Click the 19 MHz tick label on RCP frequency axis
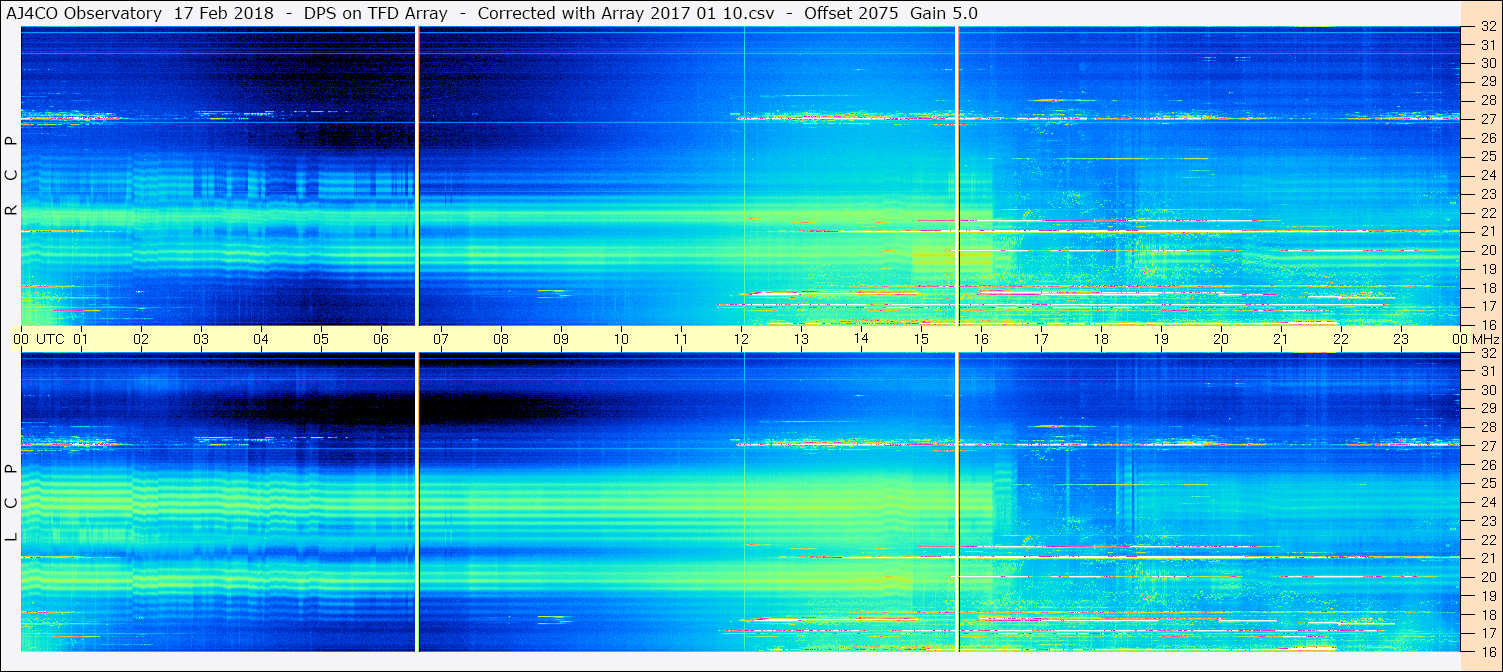Image resolution: width=1503 pixels, height=672 pixels. point(1487,268)
